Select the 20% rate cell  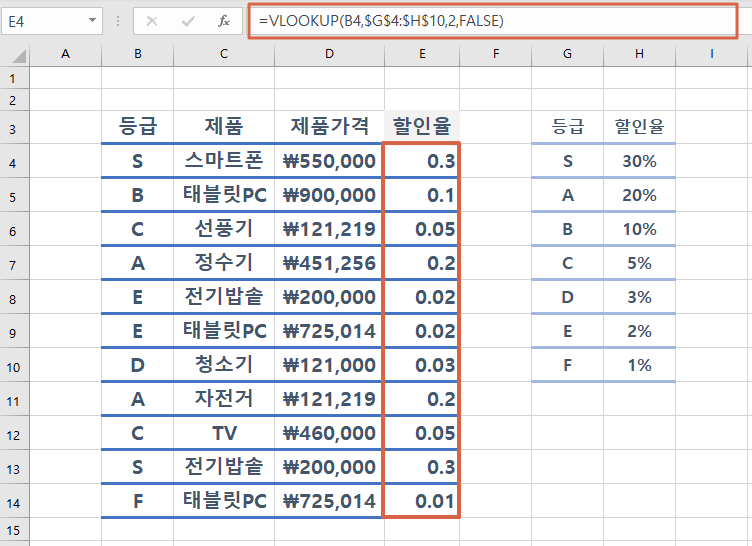pos(639,195)
